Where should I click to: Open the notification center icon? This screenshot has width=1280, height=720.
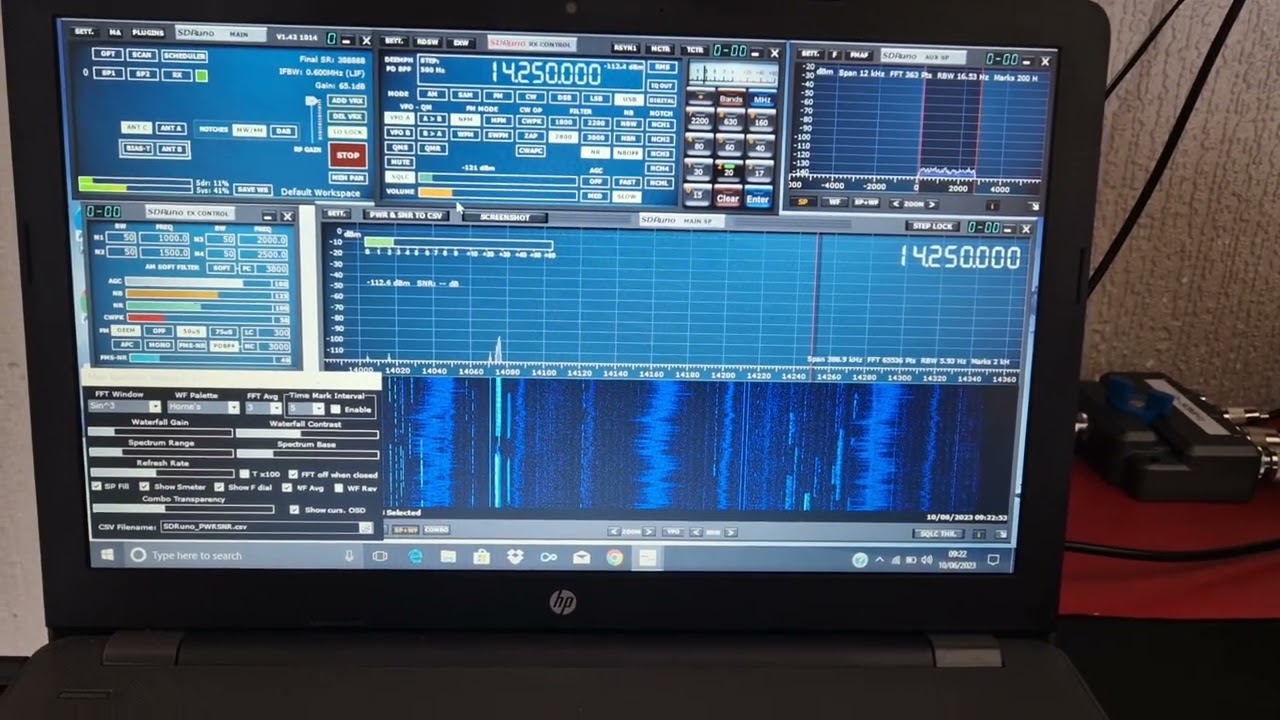(993, 560)
